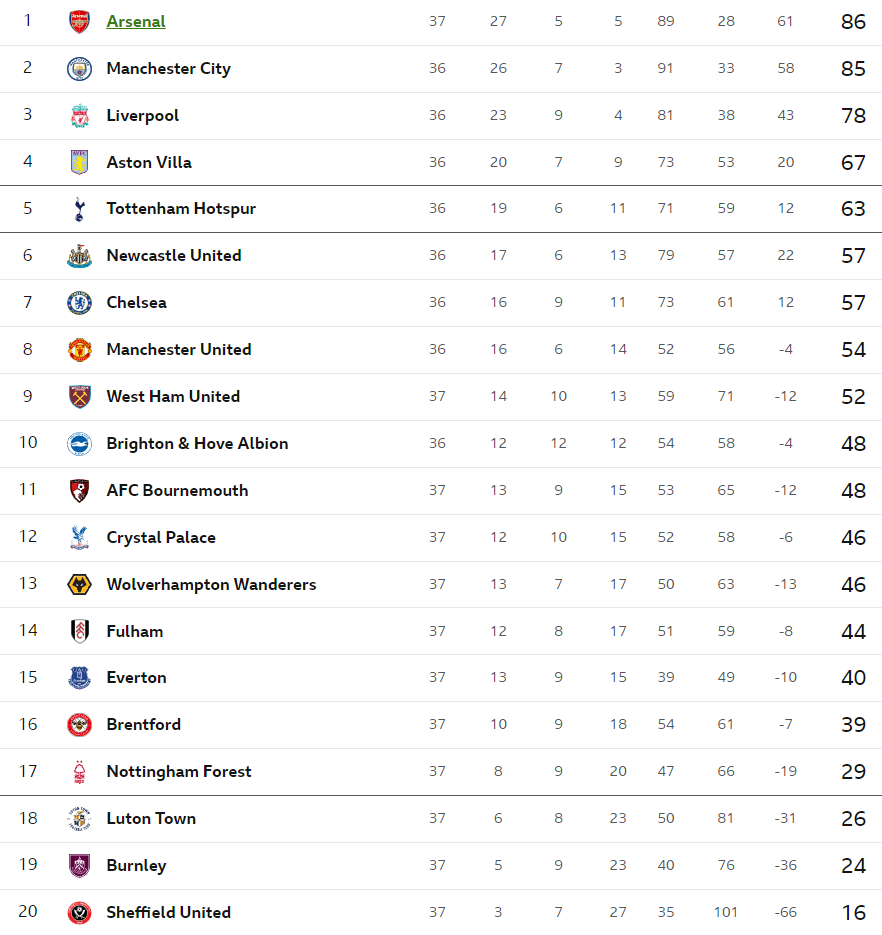This screenshot has height=935, width=882.
Task: Click the Liverpool crest icon
Action: coord(79,116)
